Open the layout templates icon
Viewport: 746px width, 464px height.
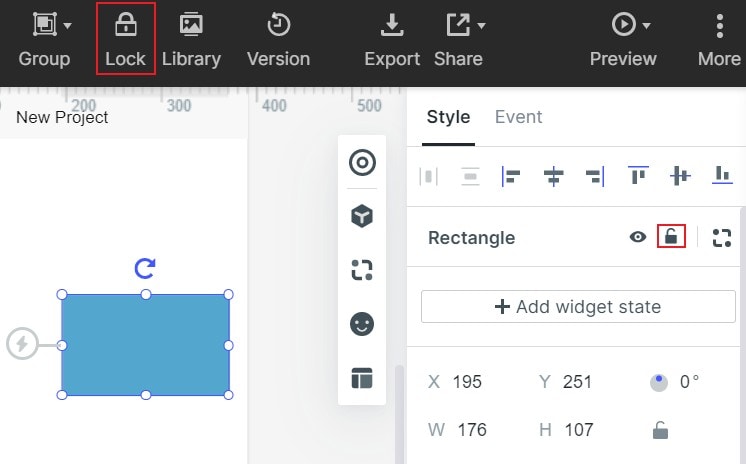pos(362,378)
